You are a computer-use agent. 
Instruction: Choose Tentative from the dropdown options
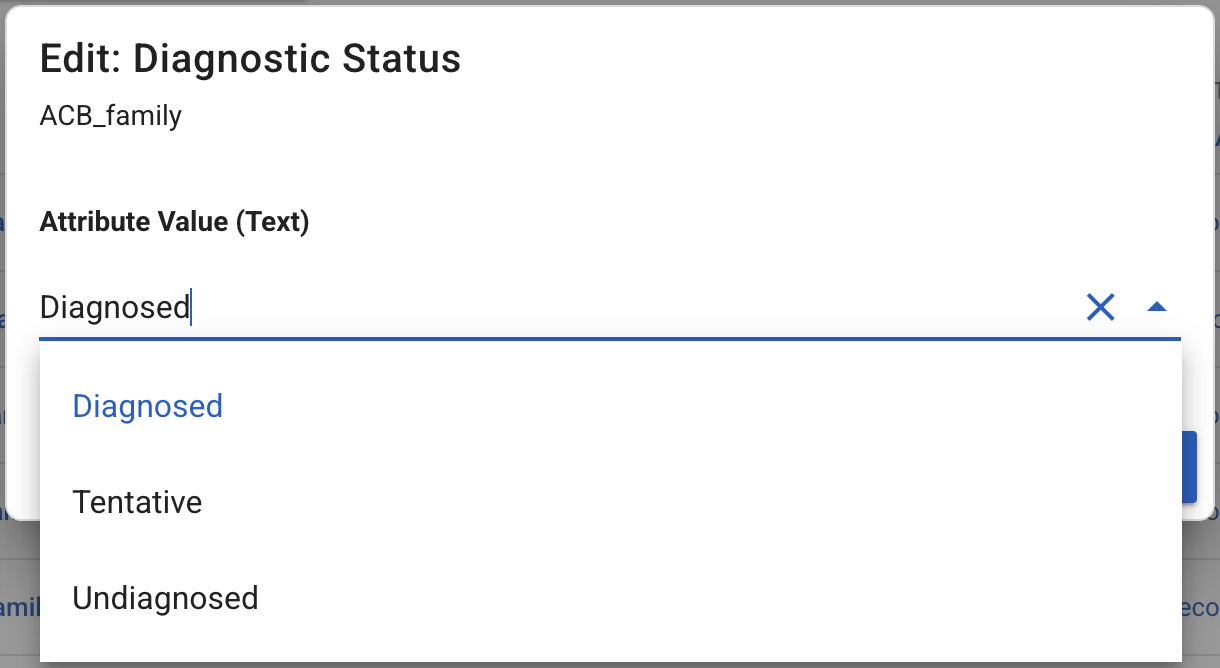pyautogui.click(x=137, y=502)
